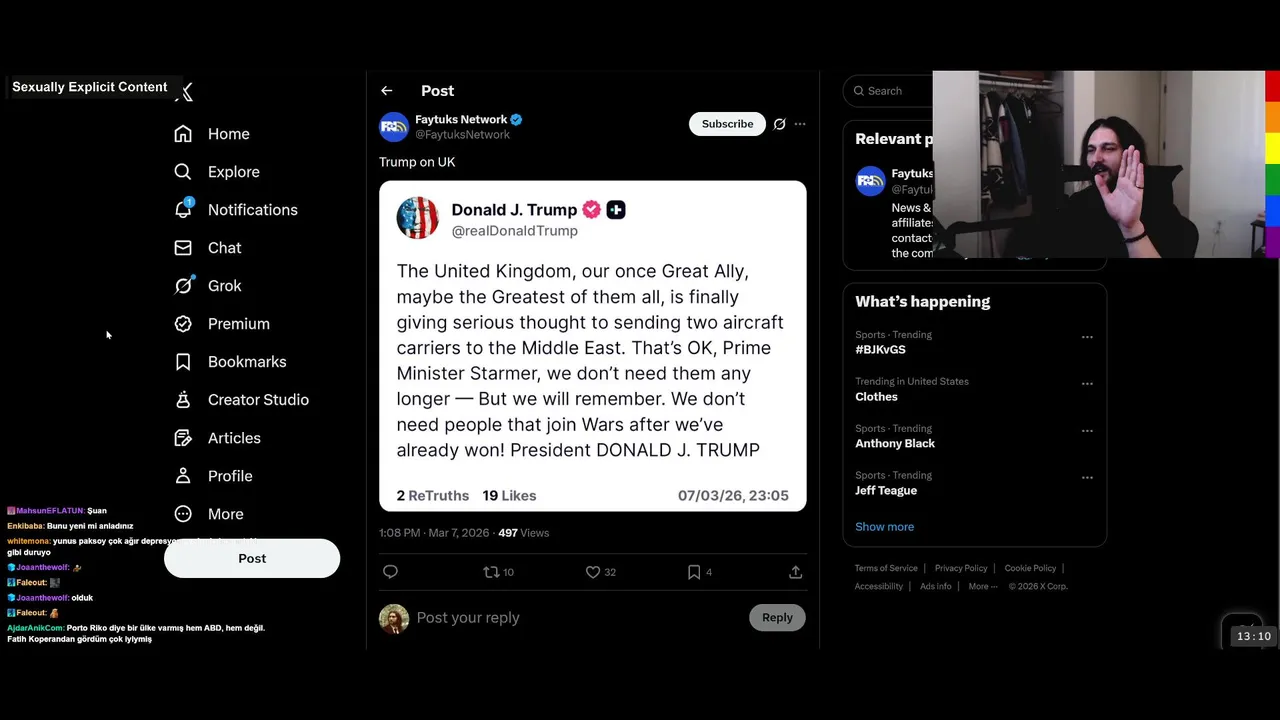The height and width of the screenshot is (720, 1280).
Task: Open the post's three-dot more menu
Action: click(x=800, y=124)
